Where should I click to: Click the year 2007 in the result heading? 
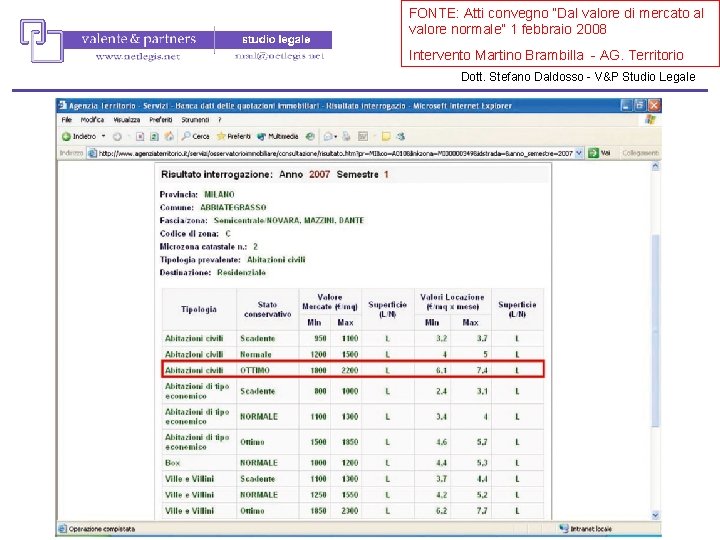(x=319, y=174)
